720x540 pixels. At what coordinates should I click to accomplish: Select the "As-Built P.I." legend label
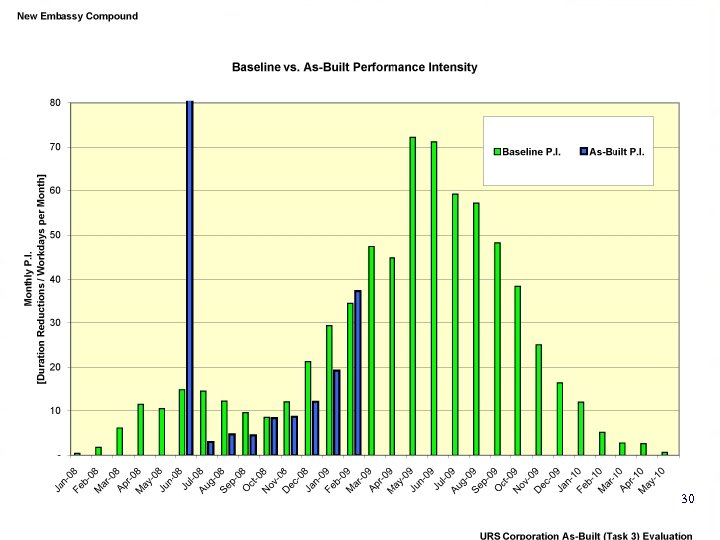pos(617,152)
